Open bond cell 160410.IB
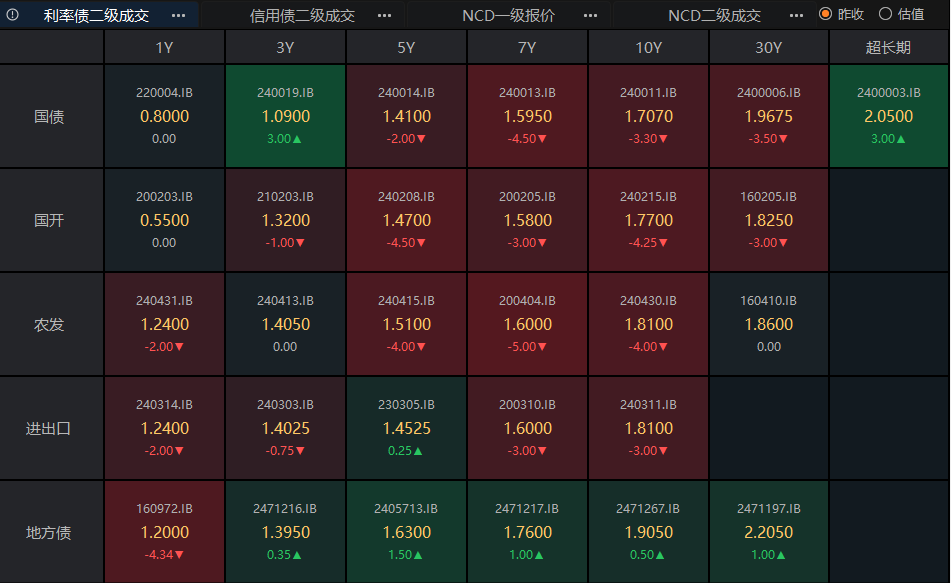 (x=768, y=324)
